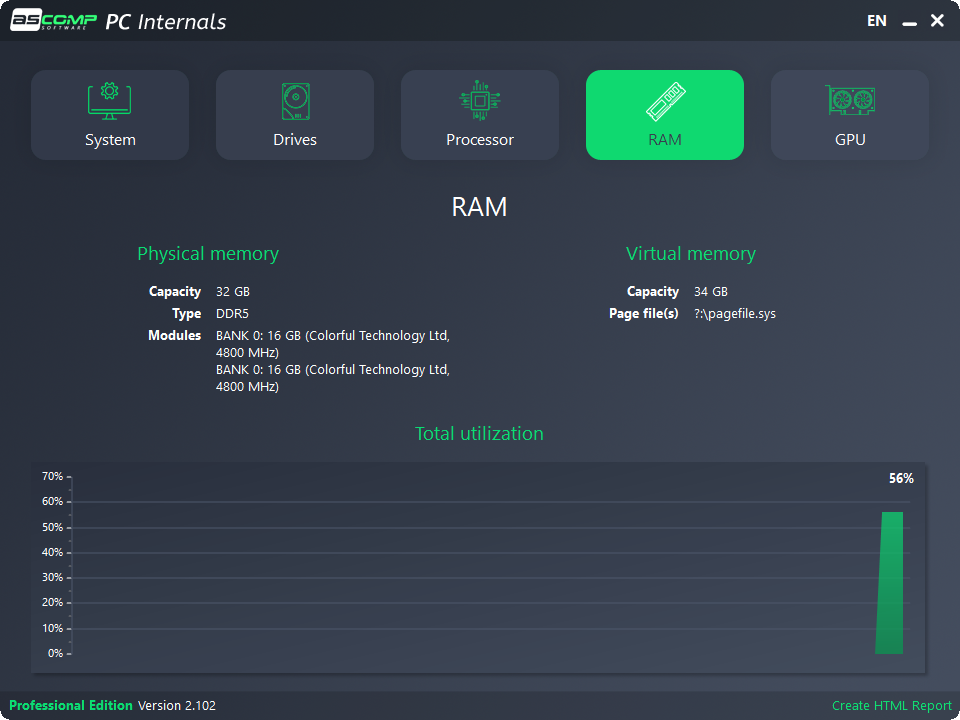Image resolution: width=960 pixels, height=720 pixels.
Task: Click the dual-fan icon above GPU
Action: pyautogui.click(x=849, y=100)
